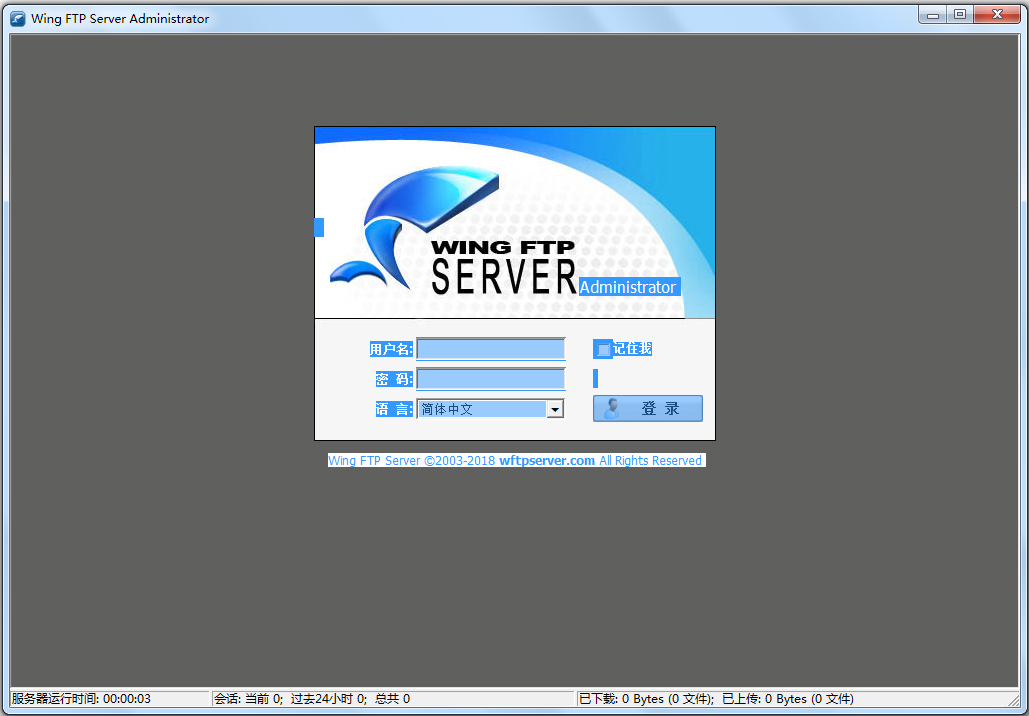The height and width of the screenshot is (716, 1029).
Task: Select the 简体中文 language combo box
Action: [481, 409]
